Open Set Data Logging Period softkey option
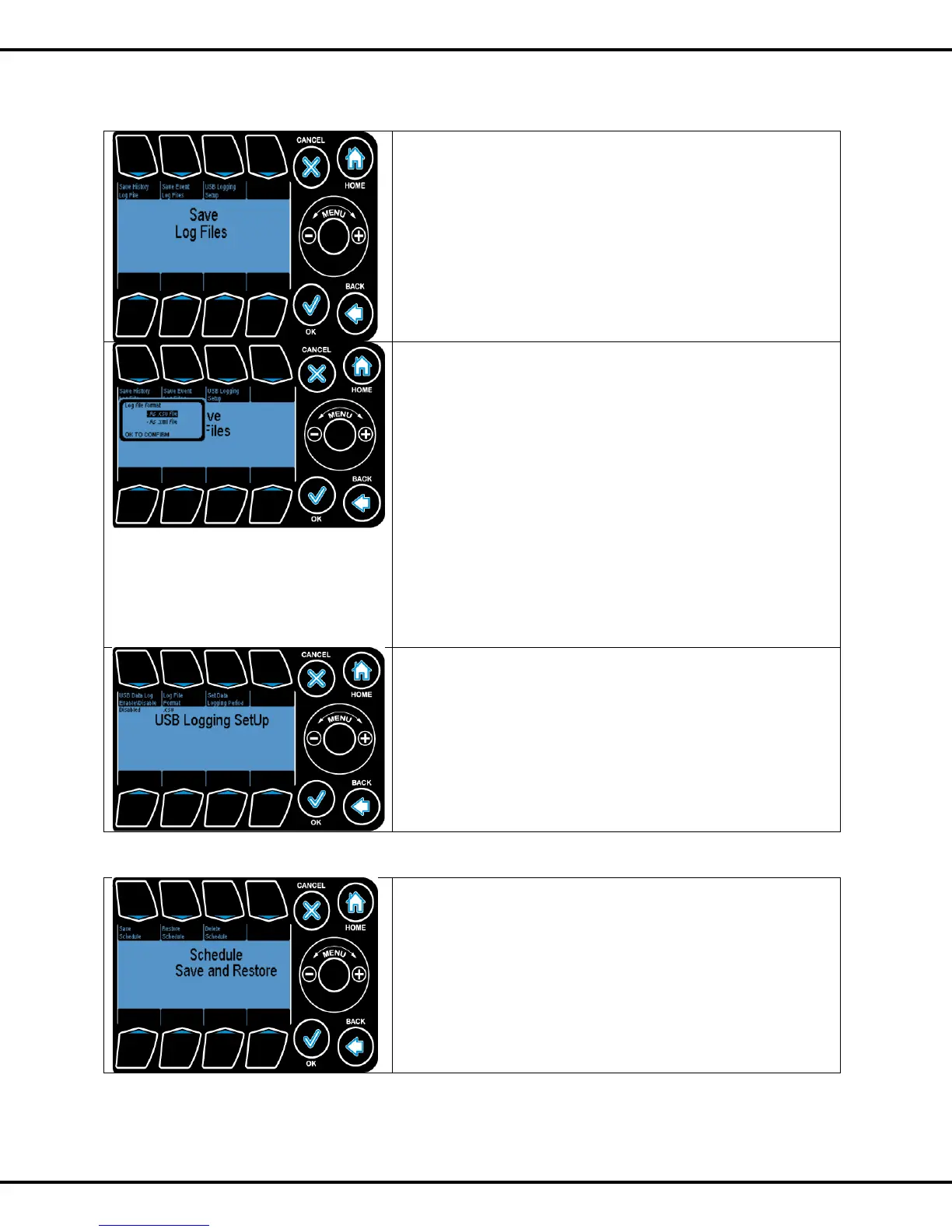Viewport: 952px width, 1232px height. coord(226,699)
